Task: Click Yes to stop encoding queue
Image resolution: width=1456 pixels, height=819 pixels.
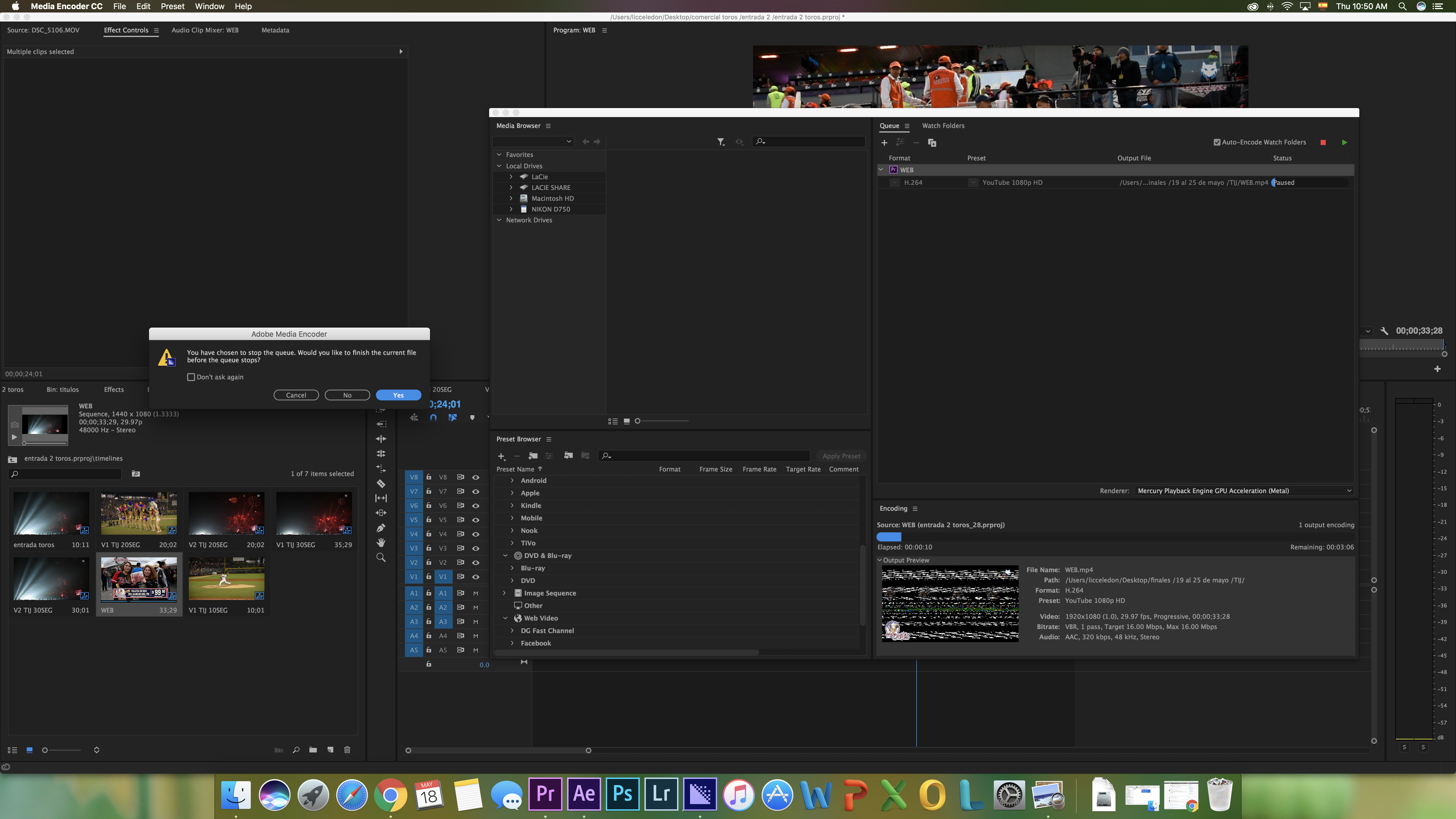Action: click(x=399, y=394)
